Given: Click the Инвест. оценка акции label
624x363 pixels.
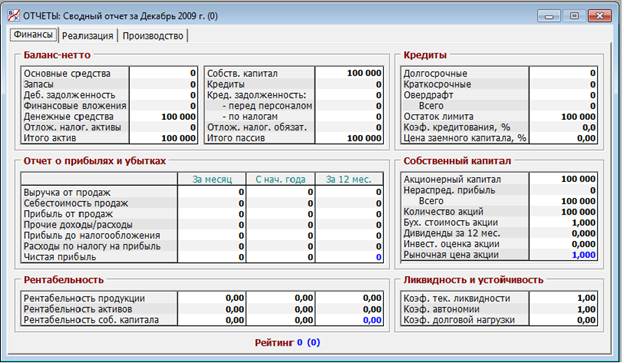Looking at the screenshot, I should pyautogui.click(x=451, y=244).
